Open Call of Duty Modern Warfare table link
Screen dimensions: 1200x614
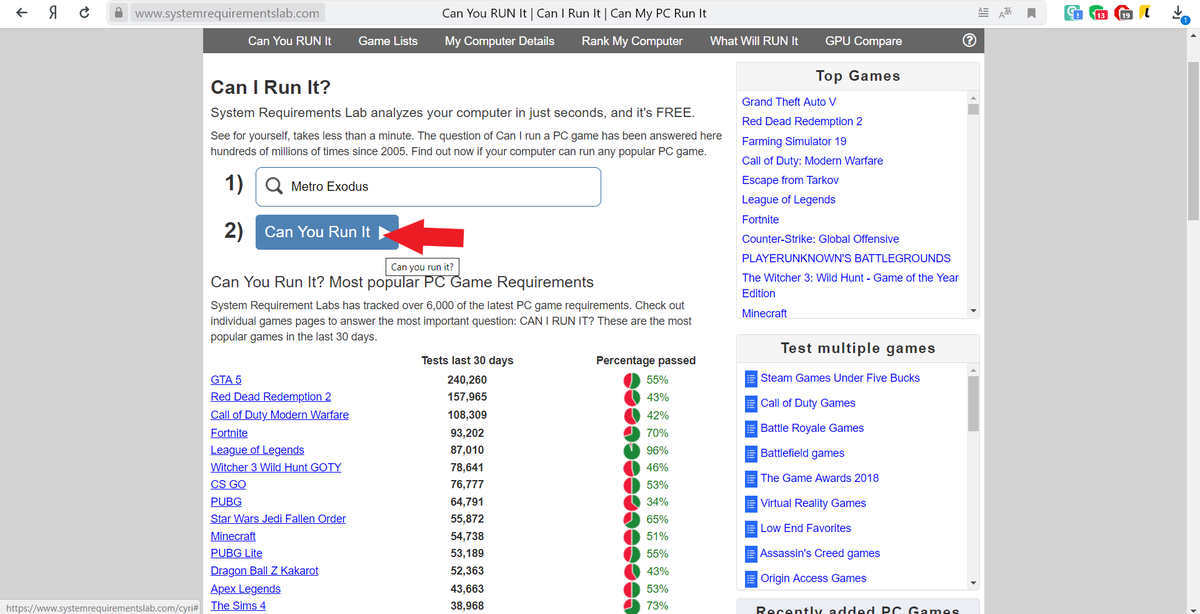280,415
